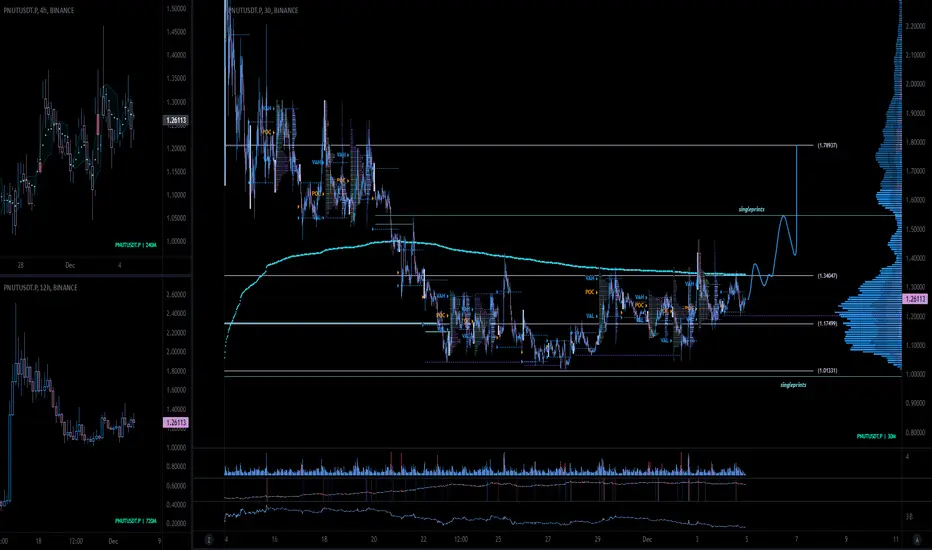932x550 pixels.
Task: Click the (1.78937) level label
Action: 827,145
